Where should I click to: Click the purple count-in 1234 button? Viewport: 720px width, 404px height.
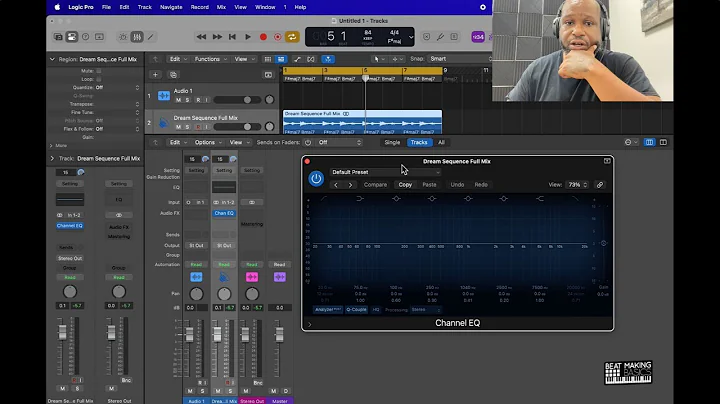tap(478, 37)
